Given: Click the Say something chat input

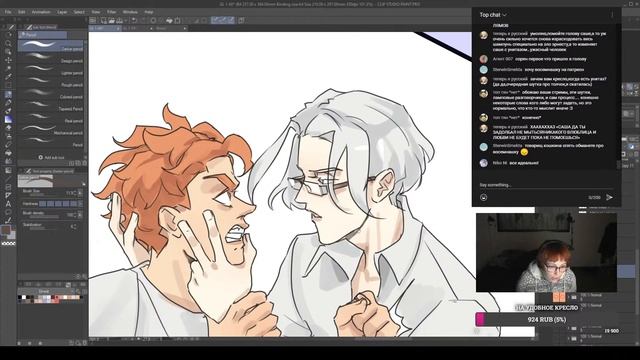Looking at the screenshot, I should pos(546,185).
